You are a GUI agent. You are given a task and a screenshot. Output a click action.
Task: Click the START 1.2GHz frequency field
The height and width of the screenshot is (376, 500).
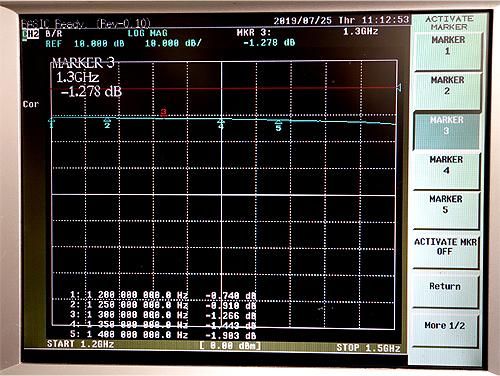point(80,344)
